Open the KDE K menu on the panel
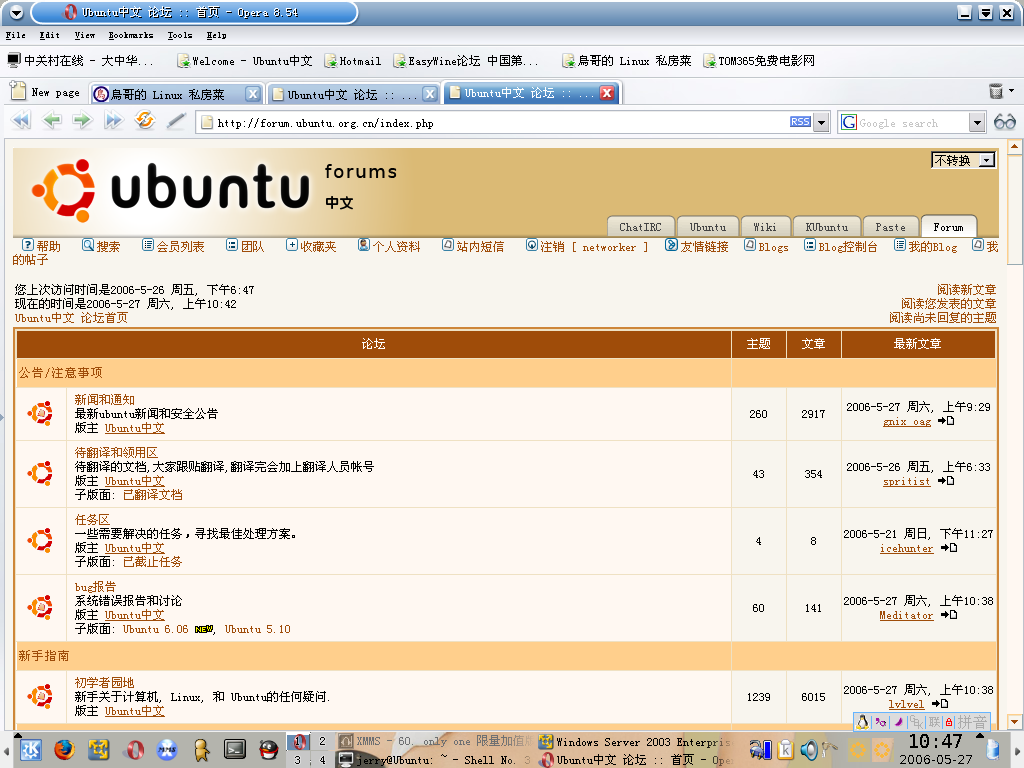 click(x=30, y=750)
